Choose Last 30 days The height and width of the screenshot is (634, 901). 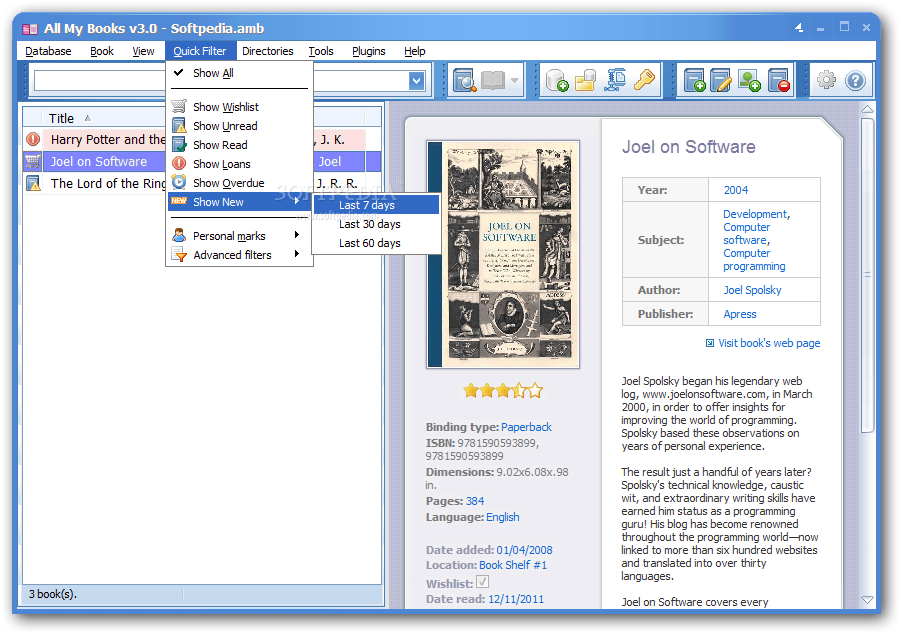click(376, 224)
